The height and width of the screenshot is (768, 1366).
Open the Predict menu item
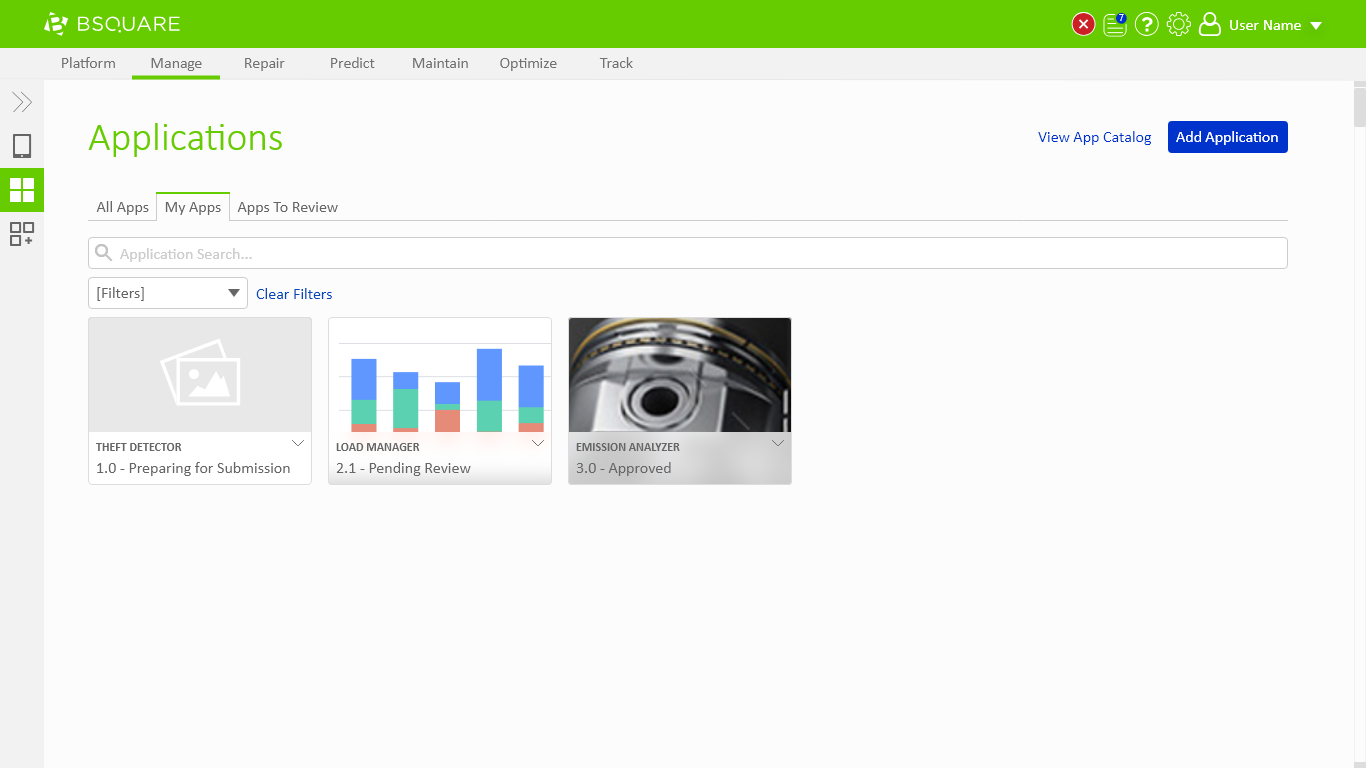352,63
